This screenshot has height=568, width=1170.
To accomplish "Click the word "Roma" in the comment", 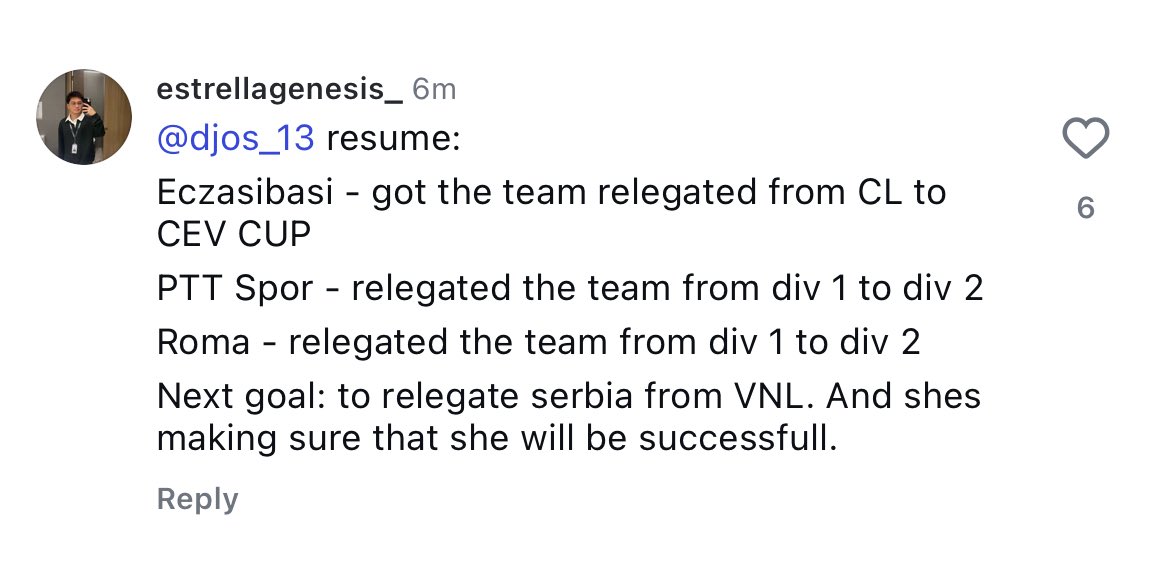I will (x=203, y=343).
